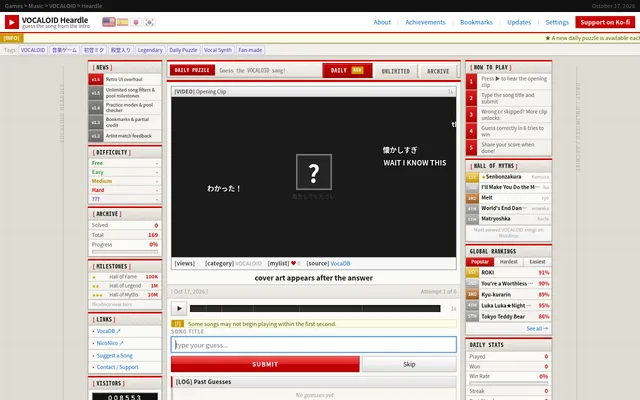The height and width of the screenshot is (400, 640).
Task: Show Popular global rankings
Action: 480,262
